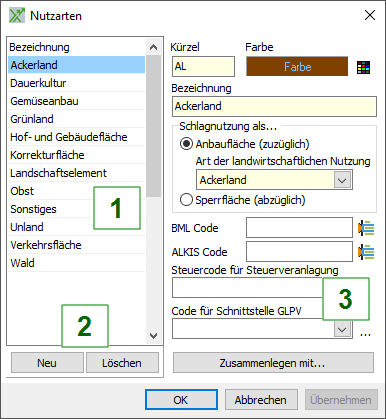Viewport: 386px width, 419px height.
Task: Click the brown Farbe color swatch
Action: tap(297, 67)
